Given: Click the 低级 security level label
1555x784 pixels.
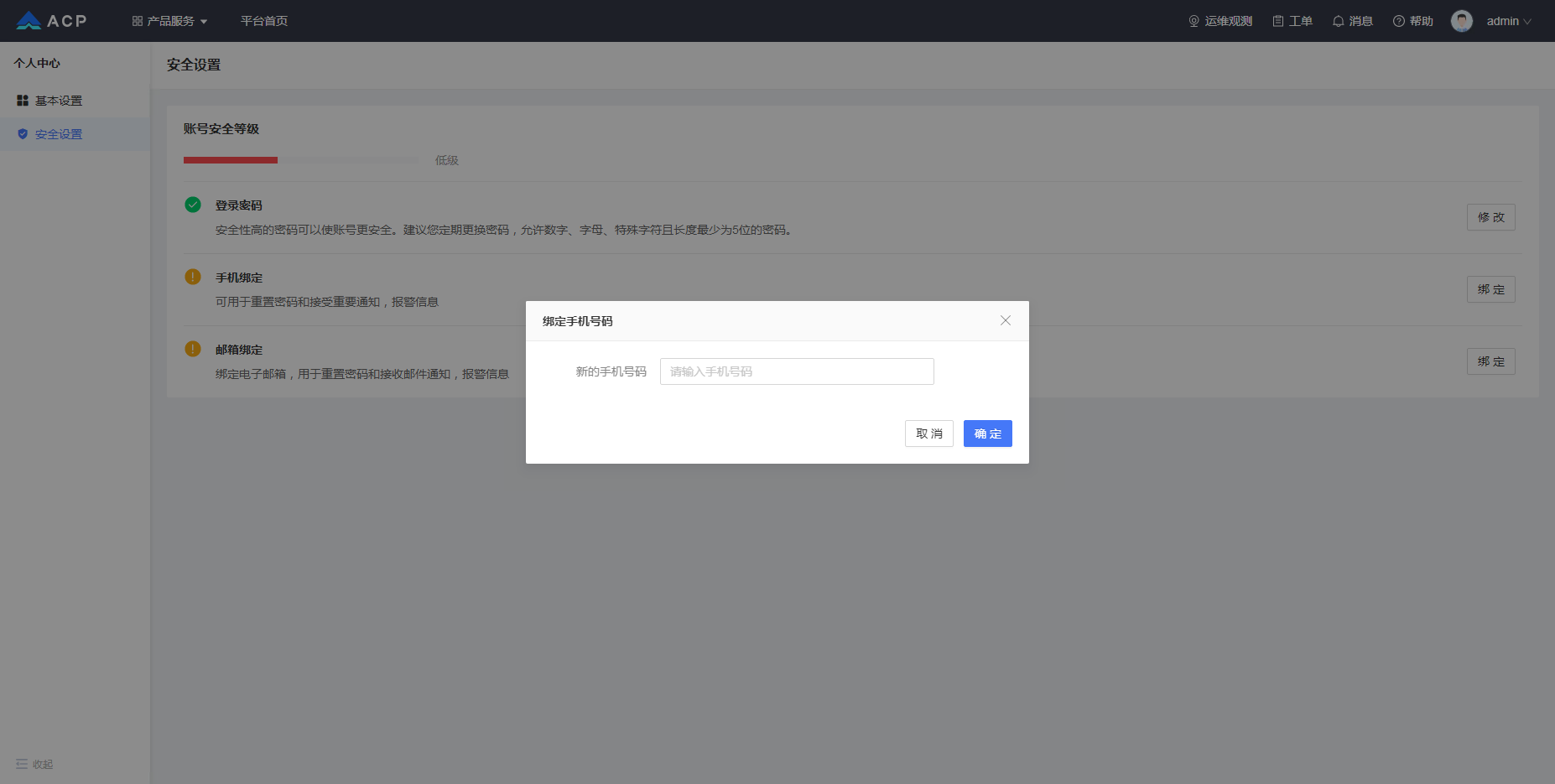Looking at the screenshot, I should [x=447, y=160].
